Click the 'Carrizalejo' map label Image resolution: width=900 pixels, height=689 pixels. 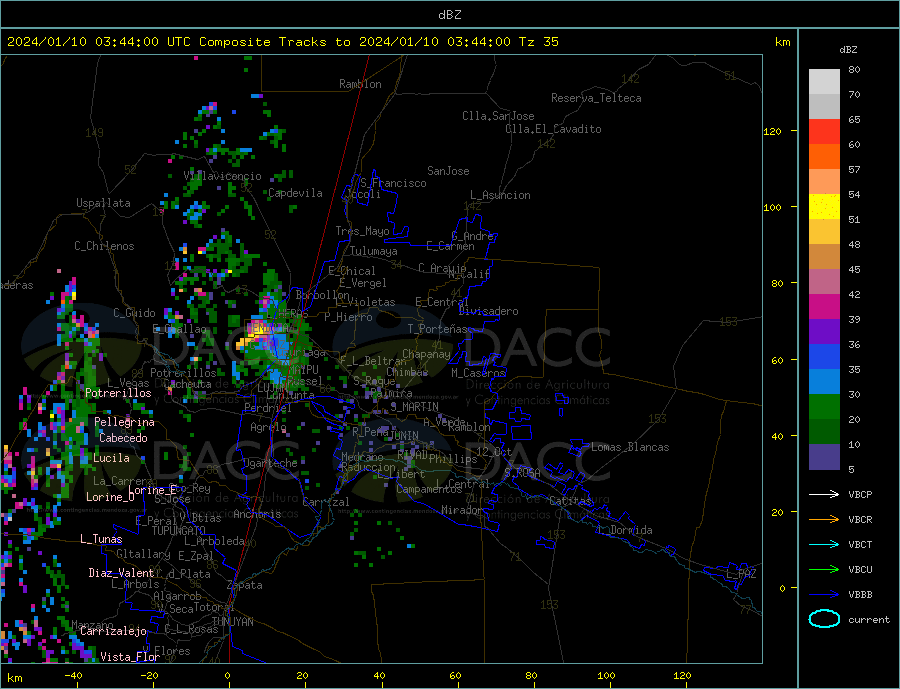[113, 631]
